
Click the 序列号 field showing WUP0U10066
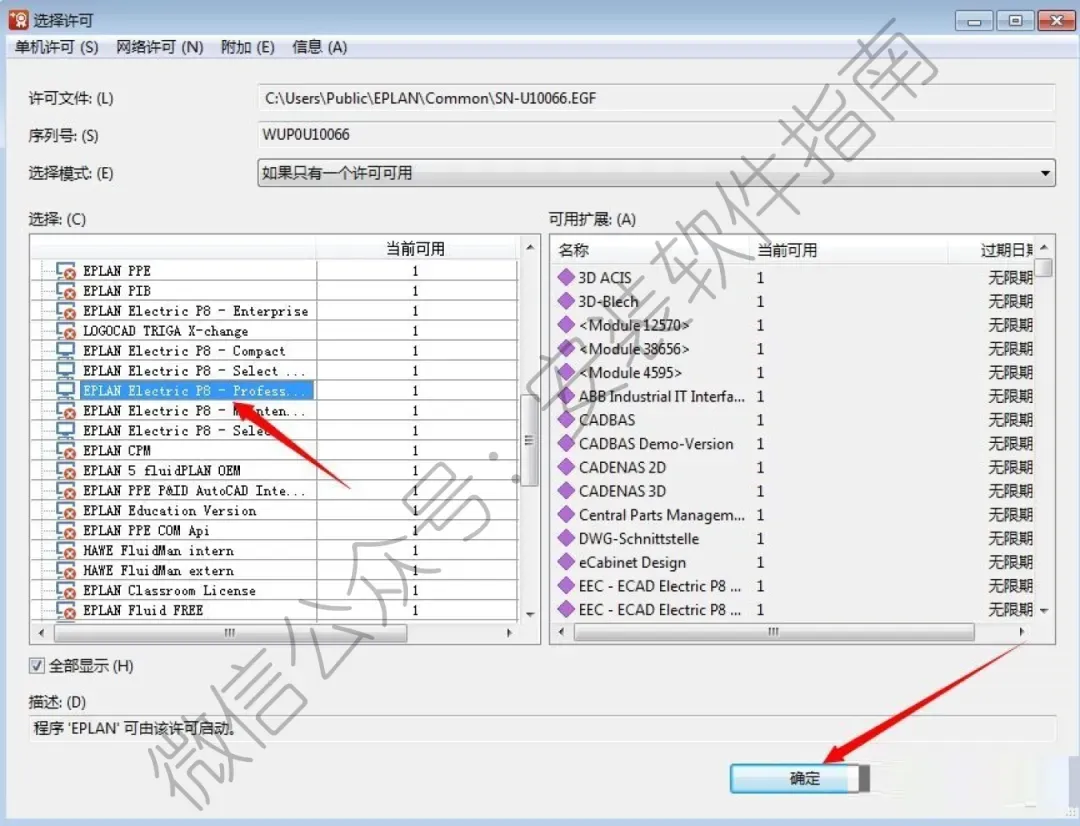point(656,134)
